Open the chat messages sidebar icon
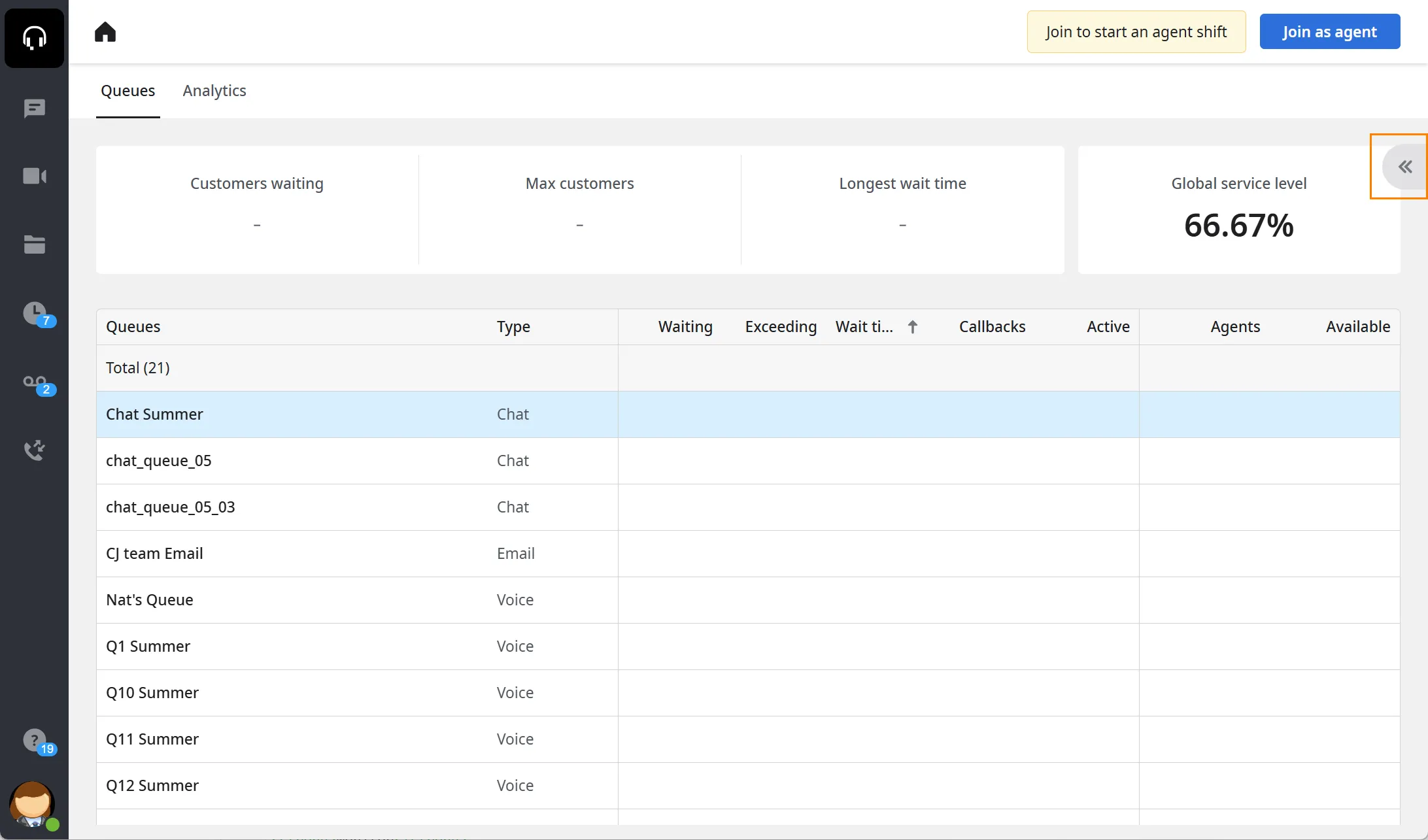Viewport: 1428px width, 840px height. click(34, 109)
